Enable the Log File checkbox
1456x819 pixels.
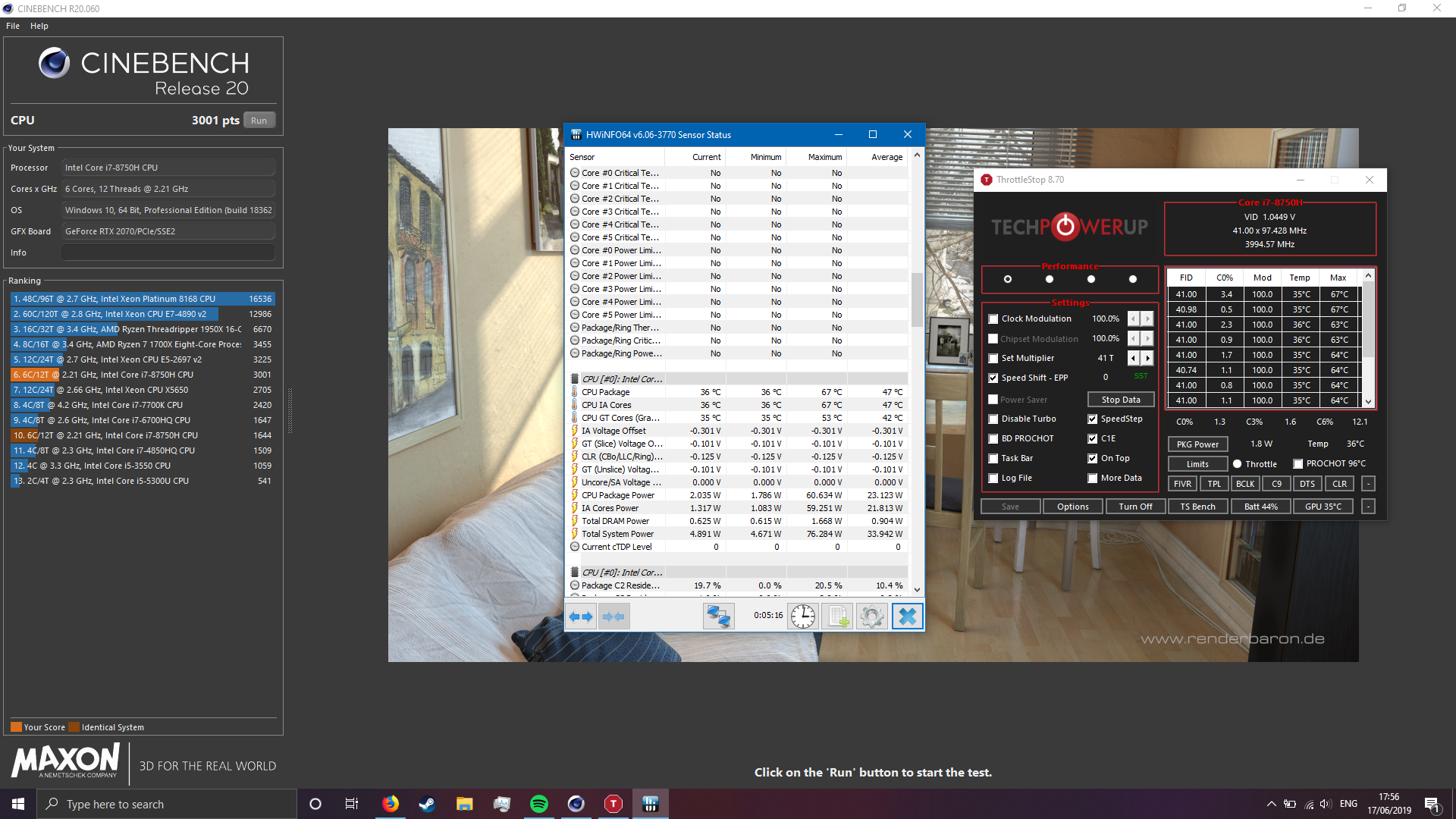[x=993, y=478]
